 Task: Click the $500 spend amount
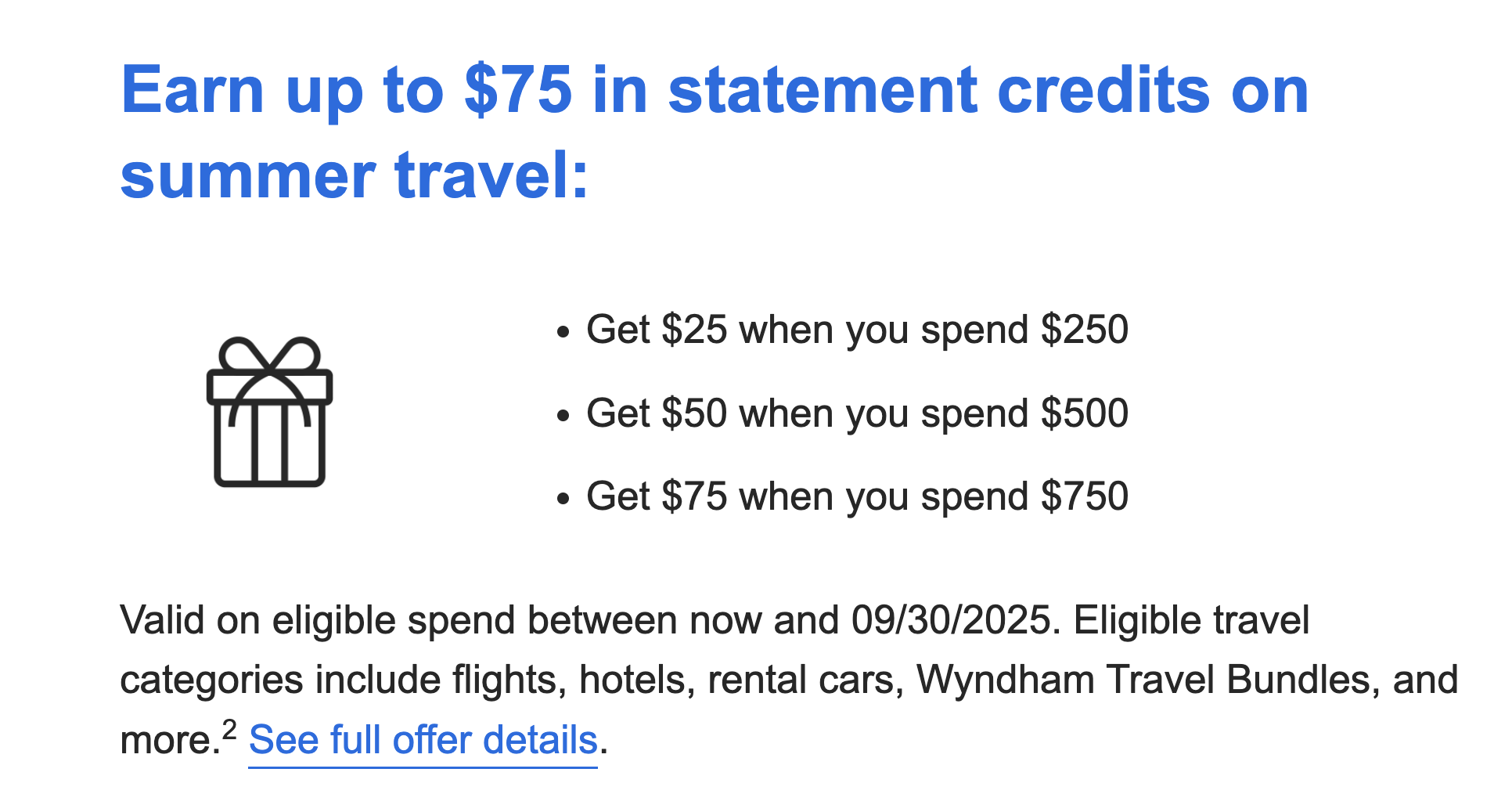coord(1085,413)
